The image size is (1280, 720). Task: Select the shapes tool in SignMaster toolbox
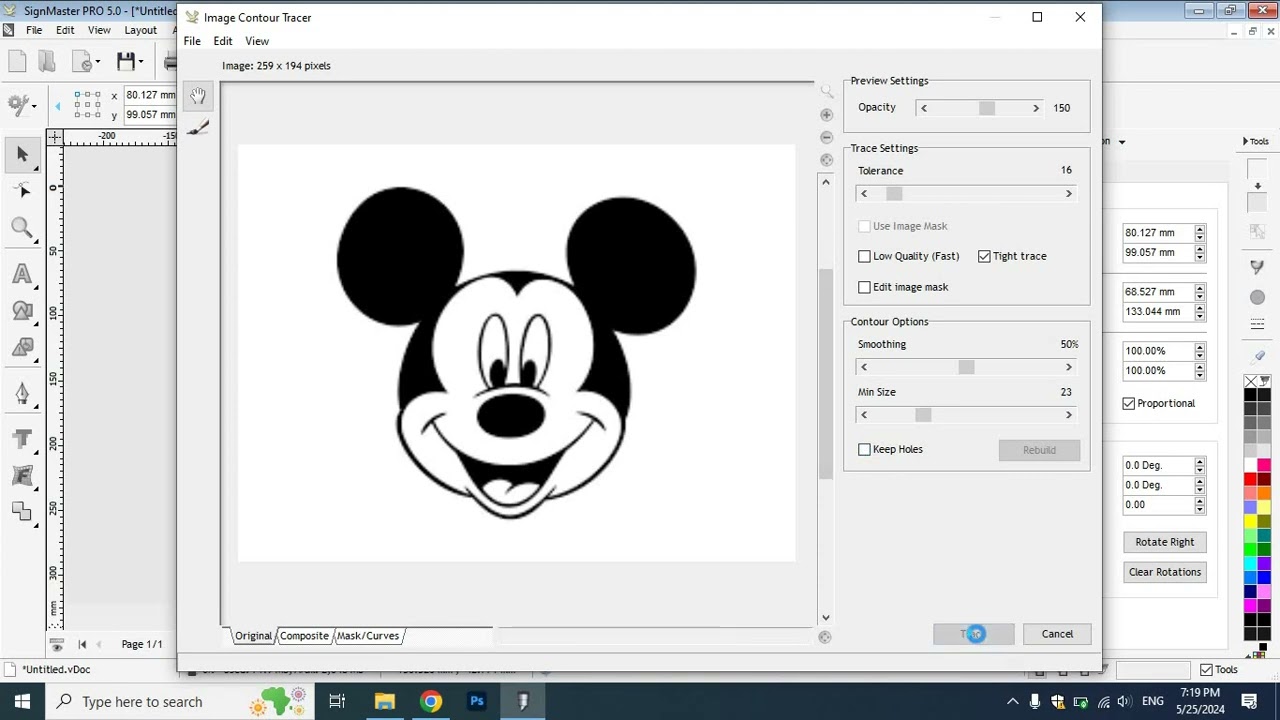coord(22,311)
